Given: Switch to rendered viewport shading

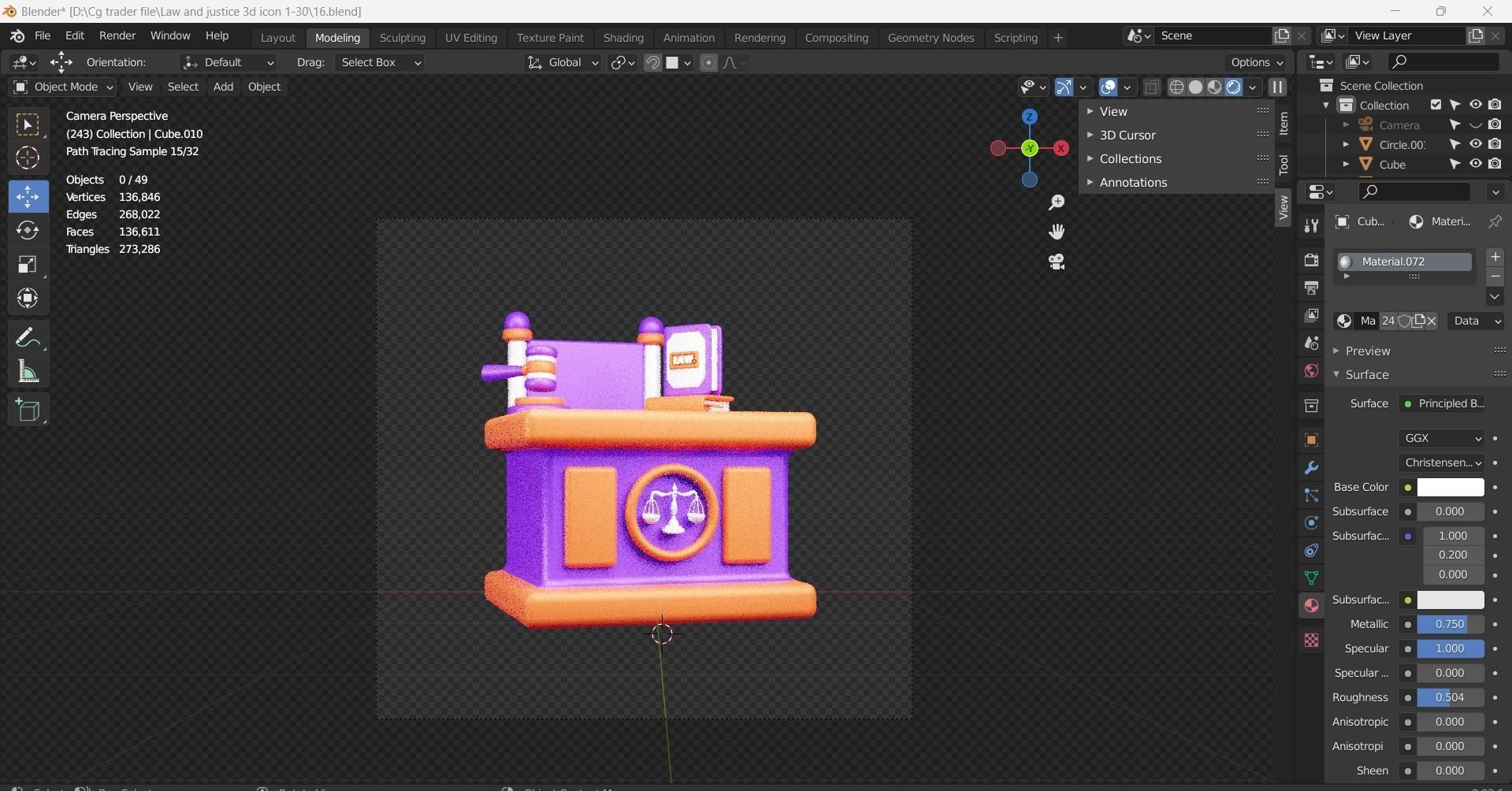Looking at the screenshot, I should (1233, 87).
